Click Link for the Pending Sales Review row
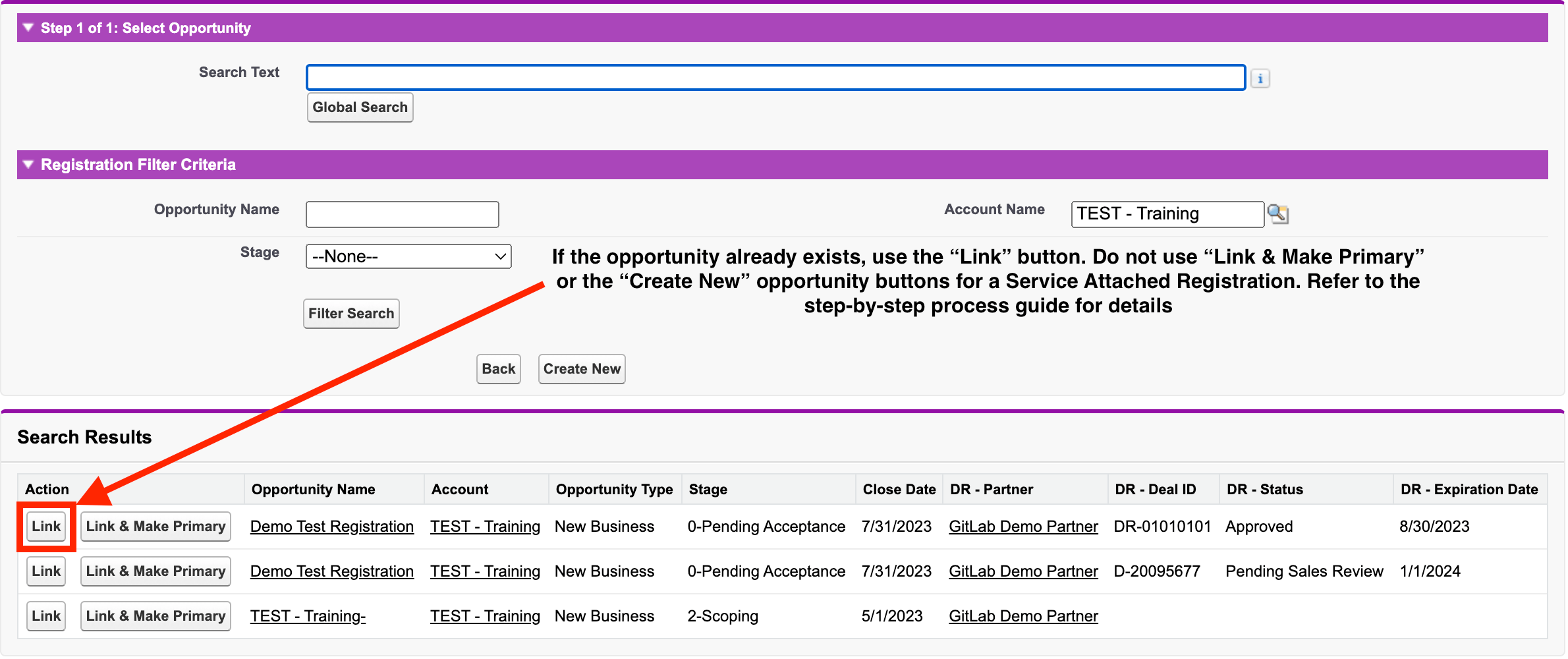 pyautogui.click(x=46, y=571)
